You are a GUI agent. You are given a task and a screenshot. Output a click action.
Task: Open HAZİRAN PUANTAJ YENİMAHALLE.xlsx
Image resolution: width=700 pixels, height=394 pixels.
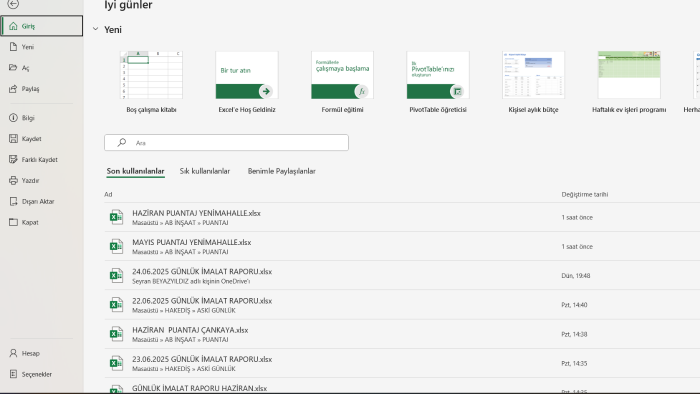coord(402,217)
